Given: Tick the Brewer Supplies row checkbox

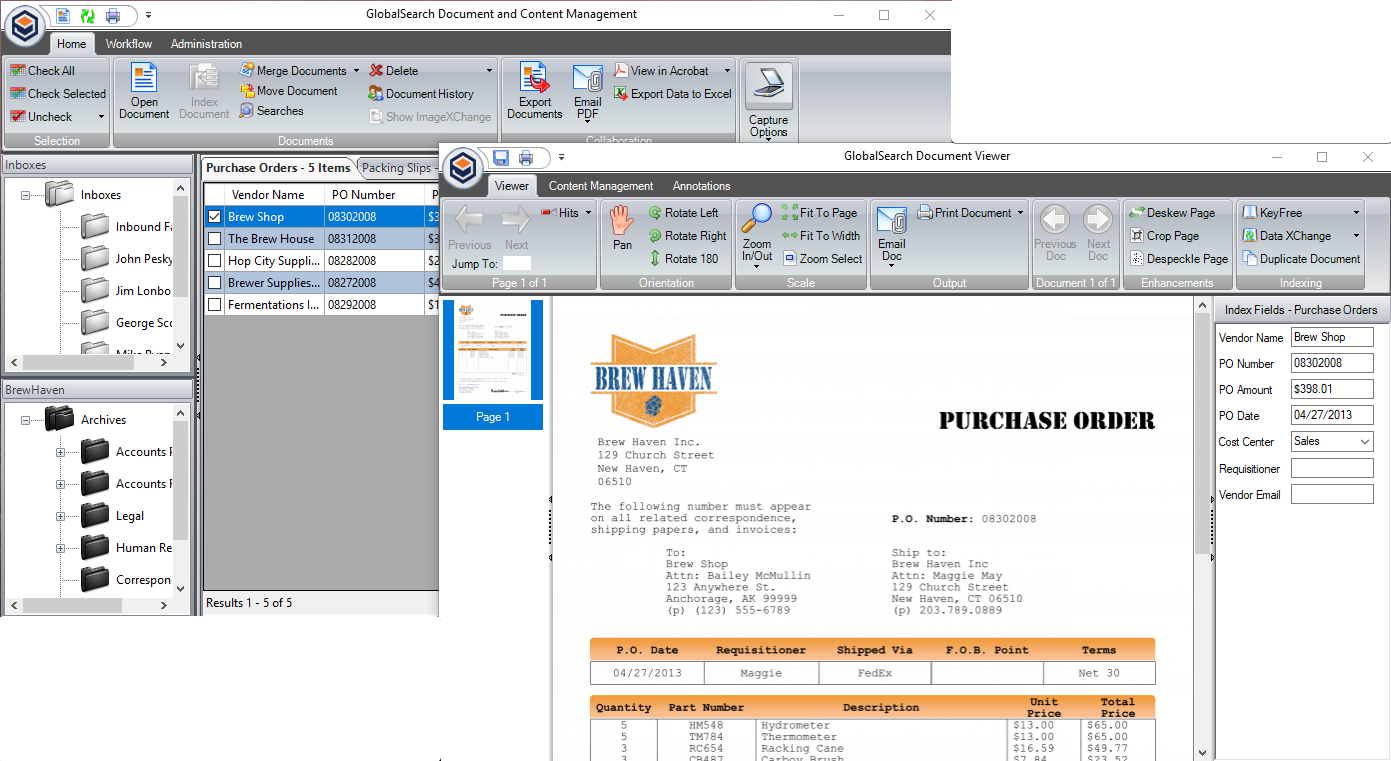Looking at the screenshot, I should pyautogui.click(x=214, y=283).
